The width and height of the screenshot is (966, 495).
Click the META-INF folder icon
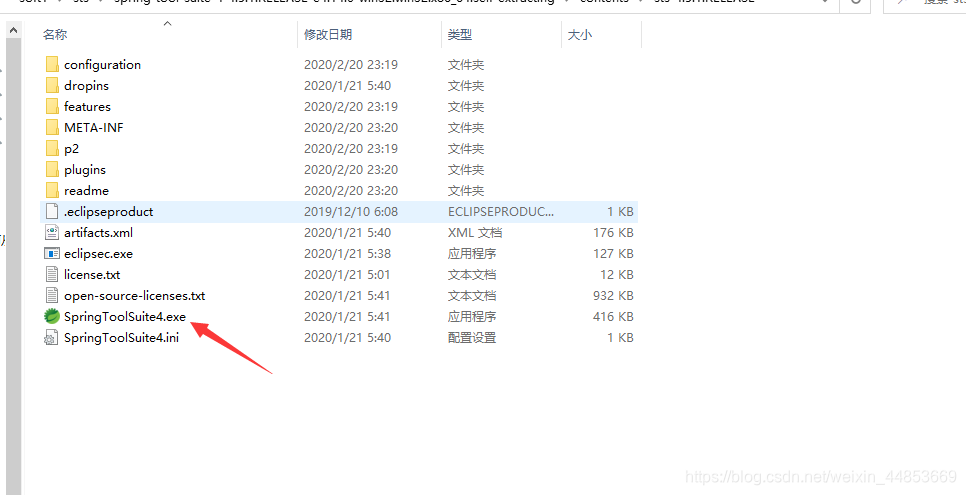(x=52, y=128)
